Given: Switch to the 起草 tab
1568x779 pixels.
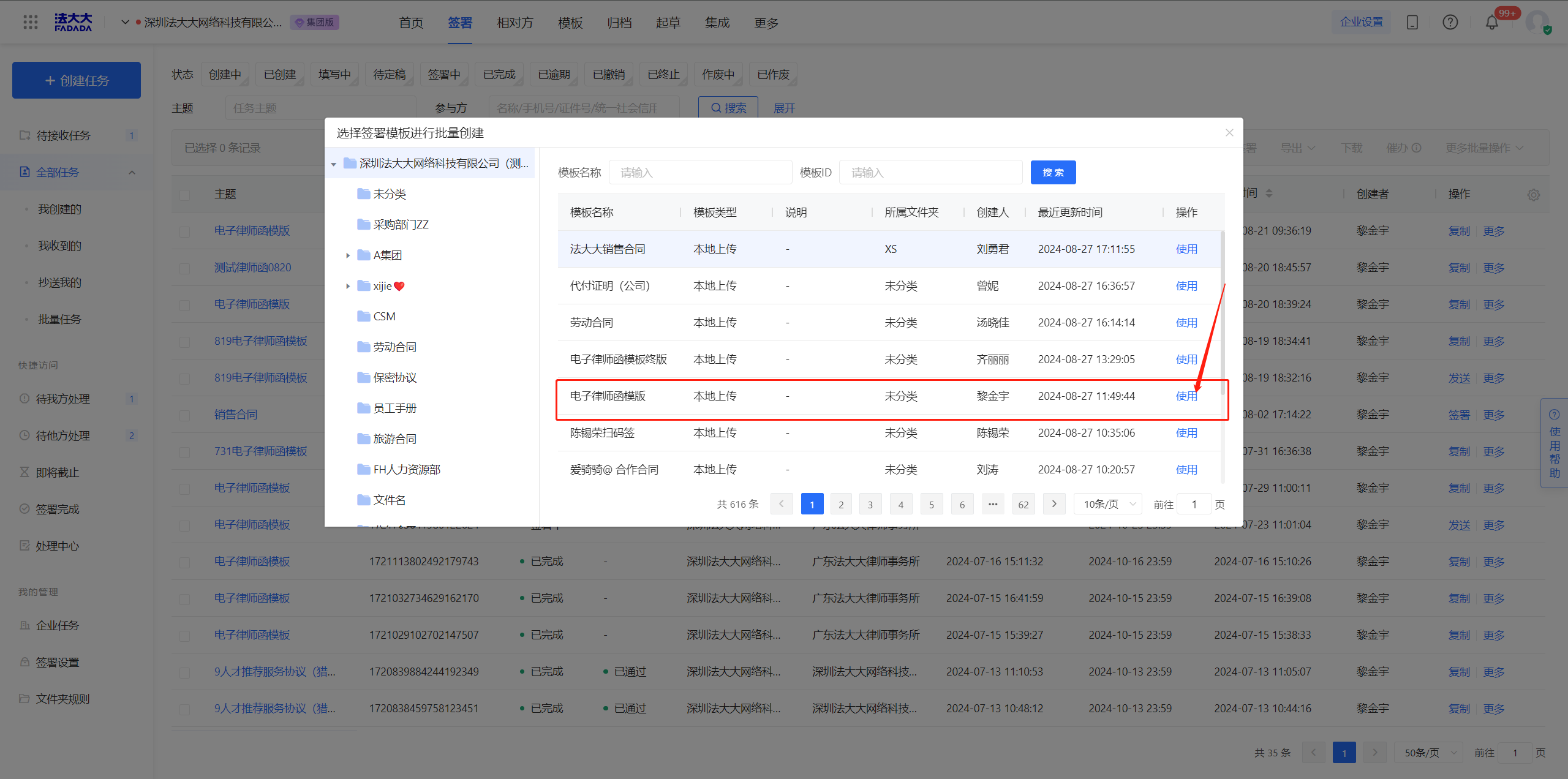Looking at the screenshot, I should 668,23.
